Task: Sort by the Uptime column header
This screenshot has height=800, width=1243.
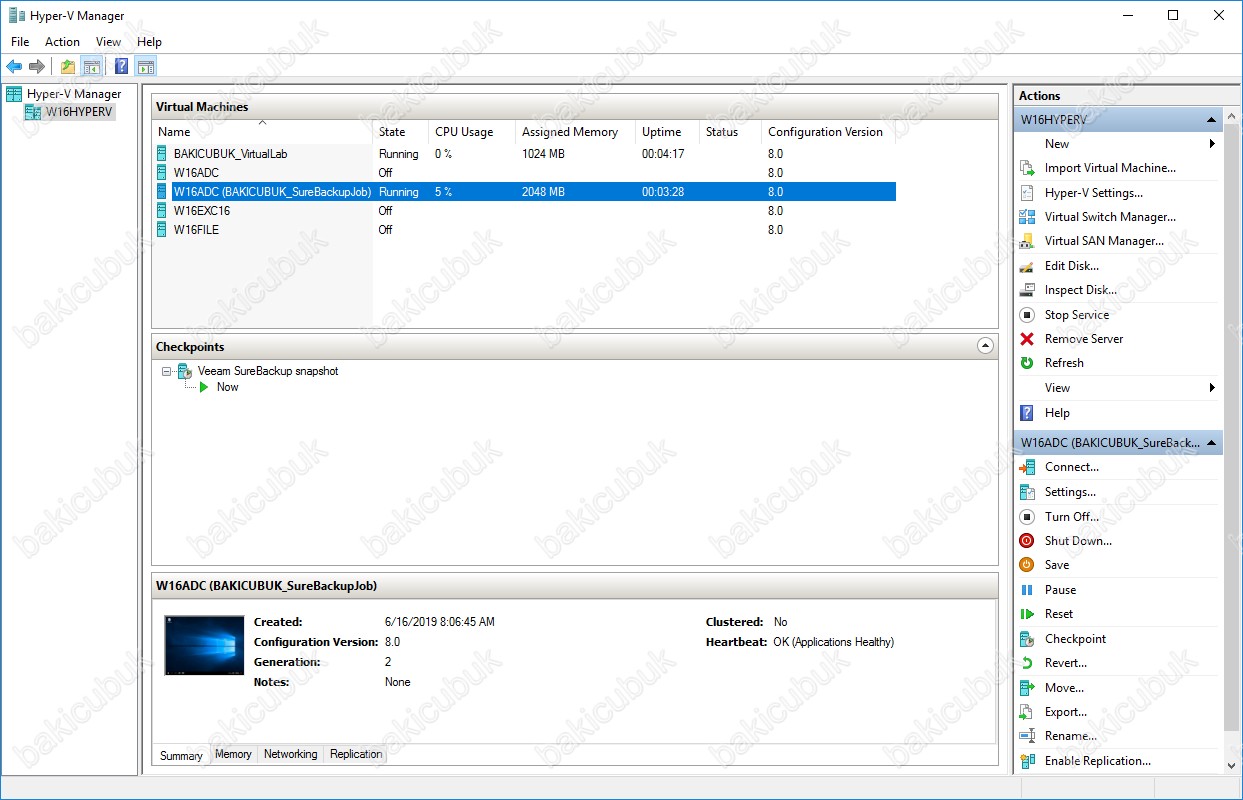Action: pyautogui.click(x=667, y=132)
